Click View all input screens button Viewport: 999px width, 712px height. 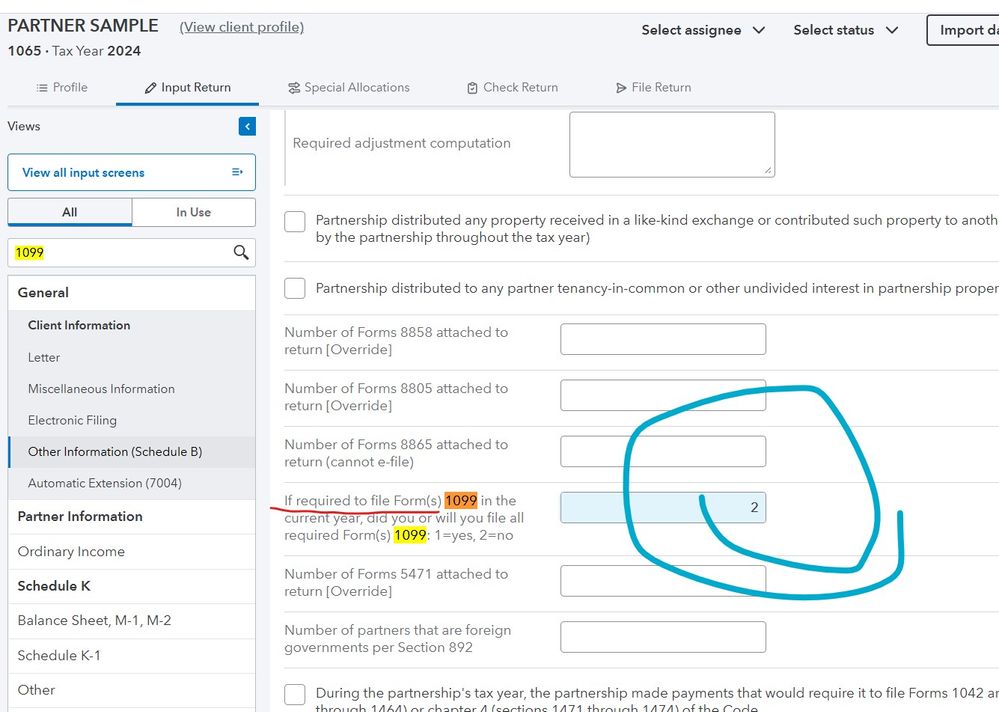131,172
